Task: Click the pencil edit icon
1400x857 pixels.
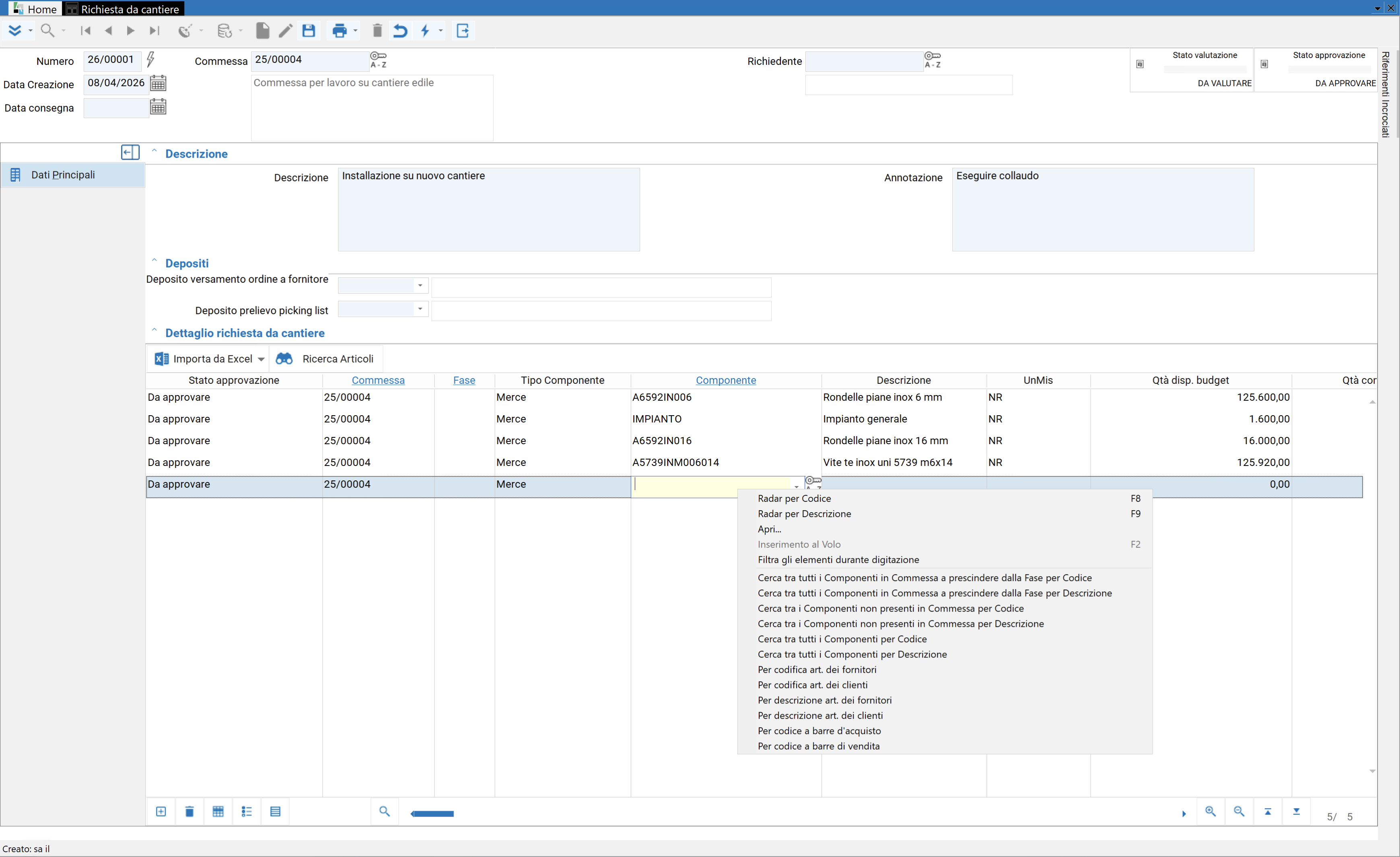Action: tap(285, 31)
